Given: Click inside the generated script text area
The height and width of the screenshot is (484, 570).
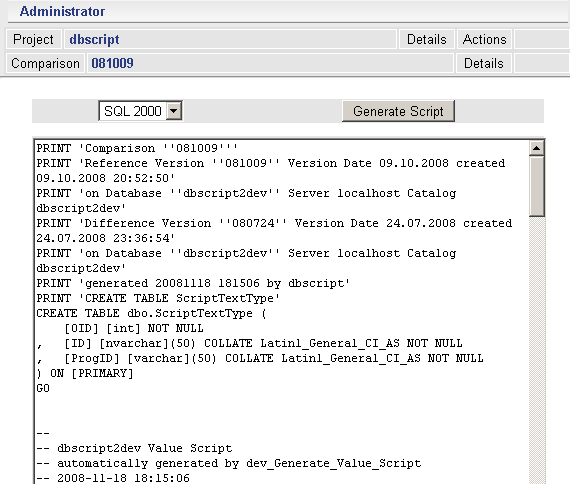Looking at the screenshot, I should click(282, 312).
